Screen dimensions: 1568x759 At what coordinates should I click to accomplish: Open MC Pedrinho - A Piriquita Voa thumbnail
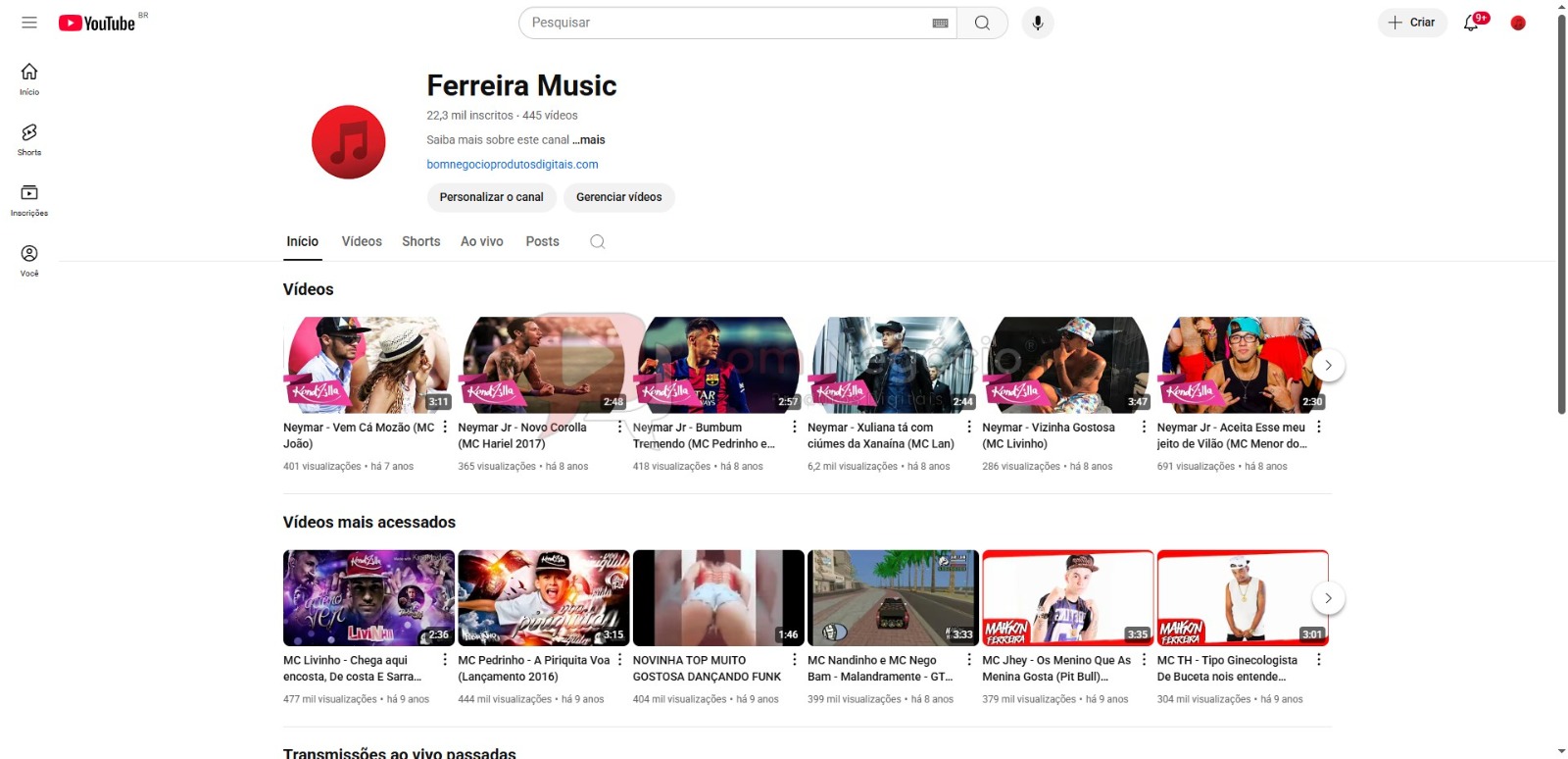tap(543, 597)
